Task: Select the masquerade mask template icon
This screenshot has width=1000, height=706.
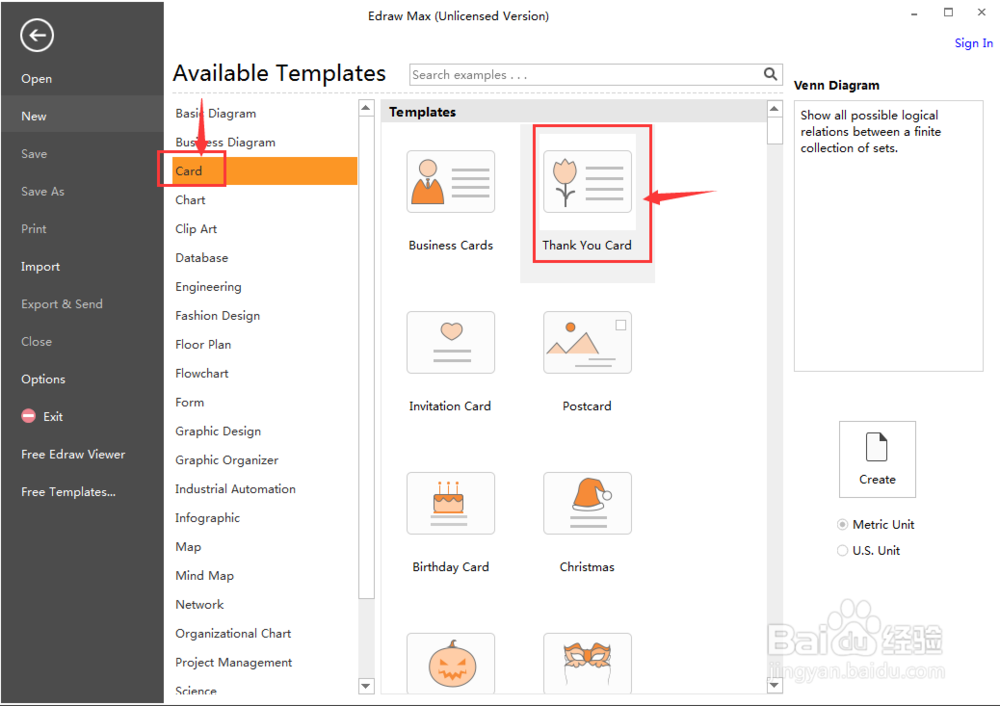Action: click(587, 663)
